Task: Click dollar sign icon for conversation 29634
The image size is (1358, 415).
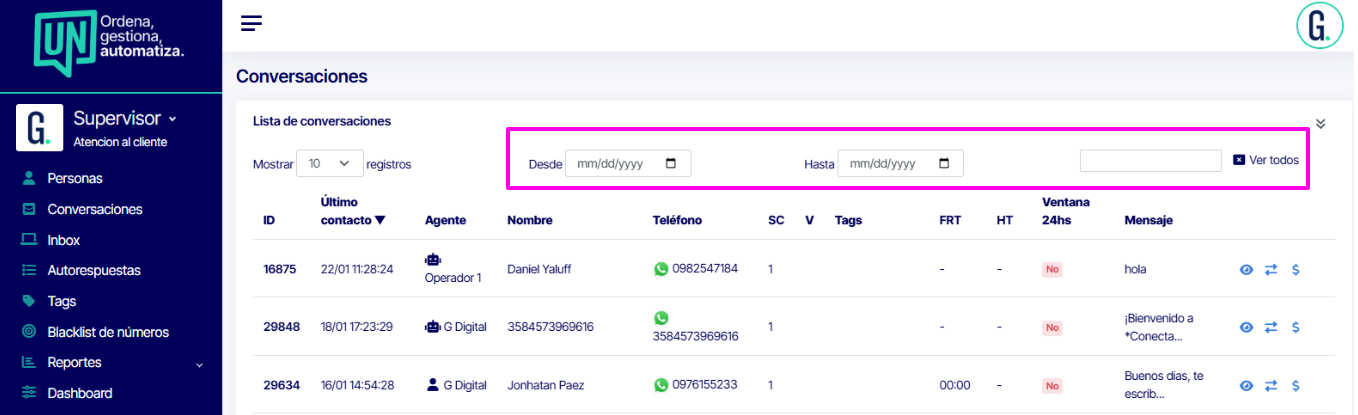Action: click(x=1295, y=385)
